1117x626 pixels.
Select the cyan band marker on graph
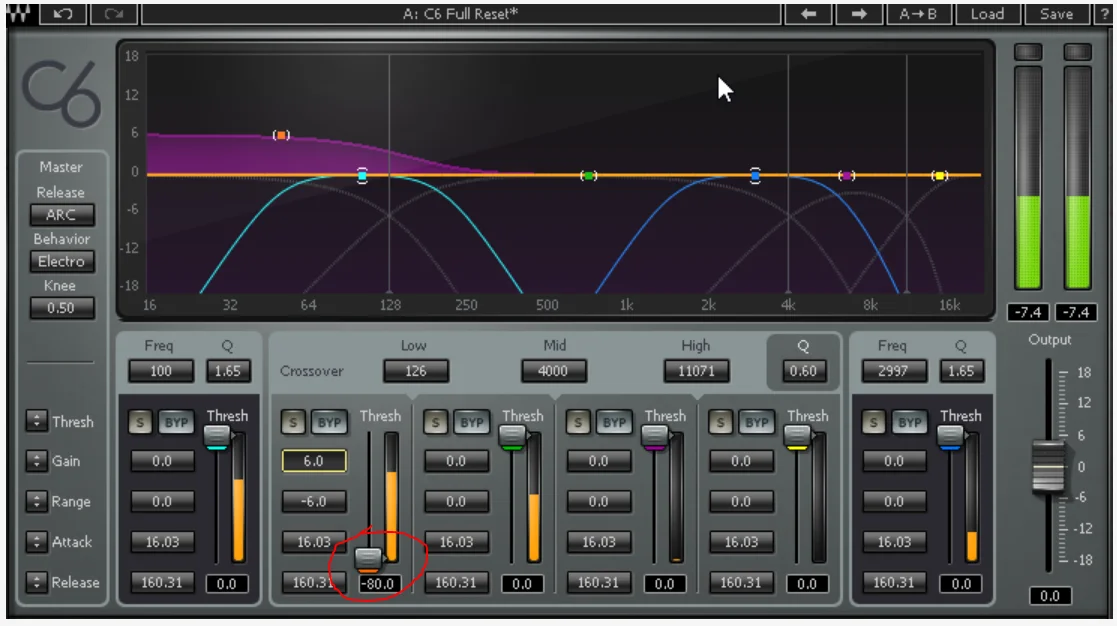(363, 175)
